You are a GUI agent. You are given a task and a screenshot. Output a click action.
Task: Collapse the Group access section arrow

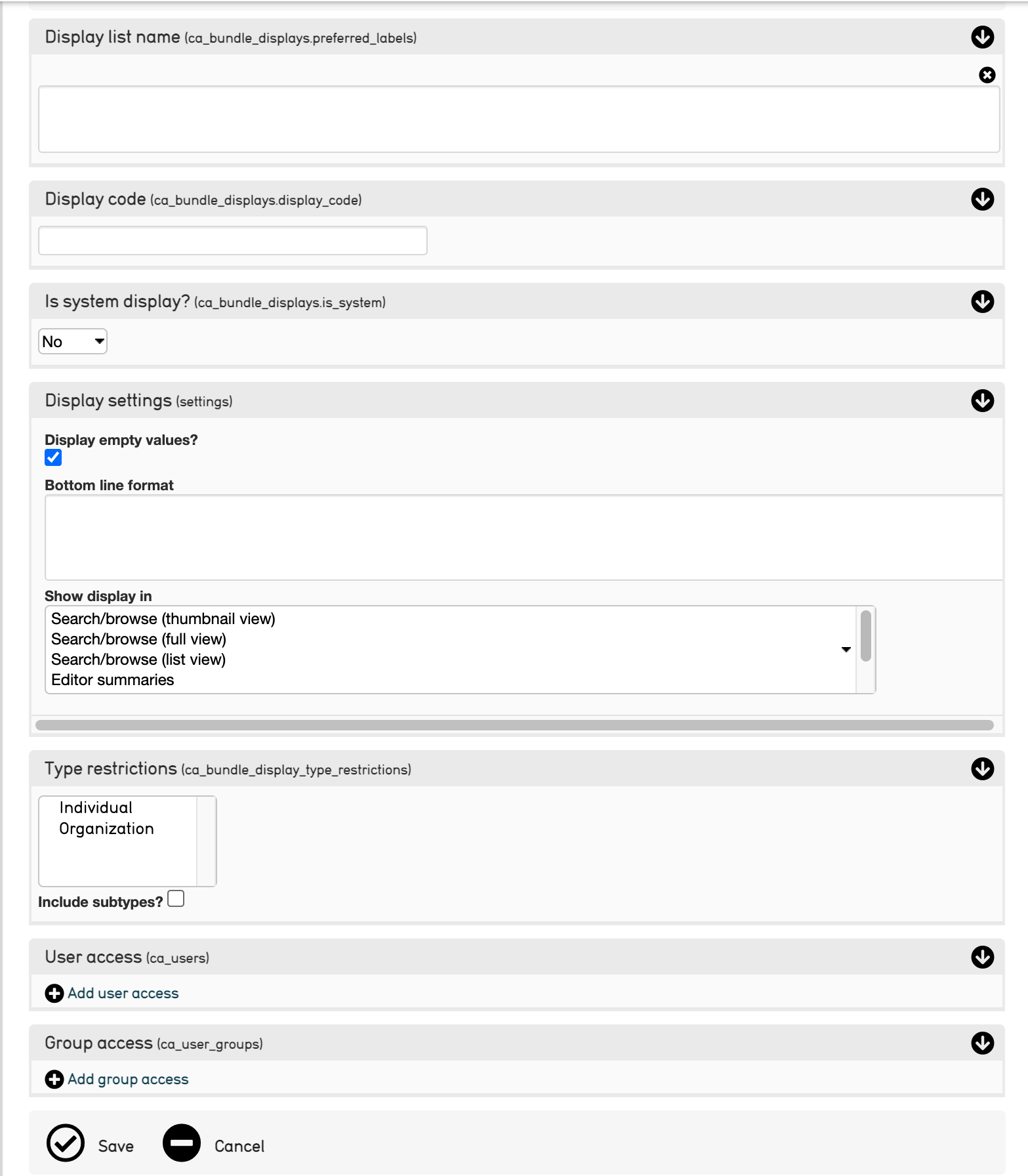click(x=982, y=1043)
